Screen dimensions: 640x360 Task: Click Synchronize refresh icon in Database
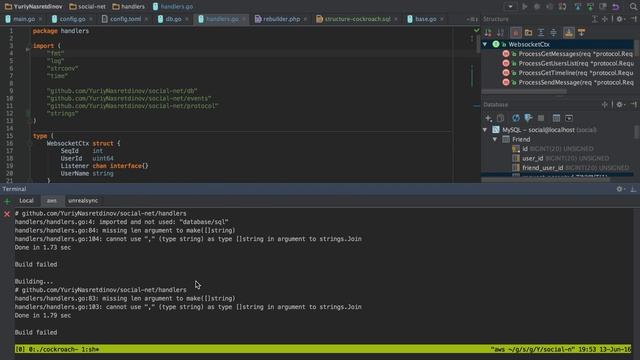click(516, 118)
